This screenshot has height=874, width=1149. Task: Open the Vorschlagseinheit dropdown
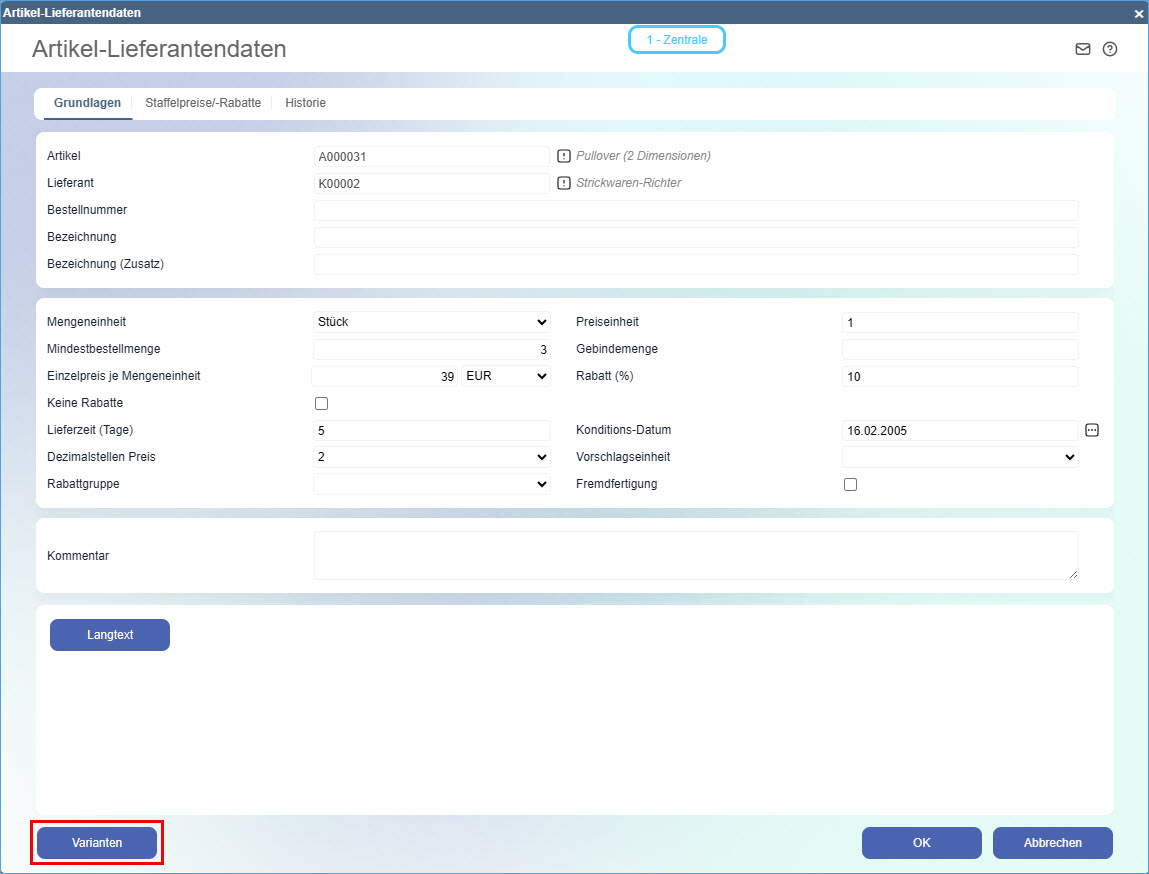[960, 457]
